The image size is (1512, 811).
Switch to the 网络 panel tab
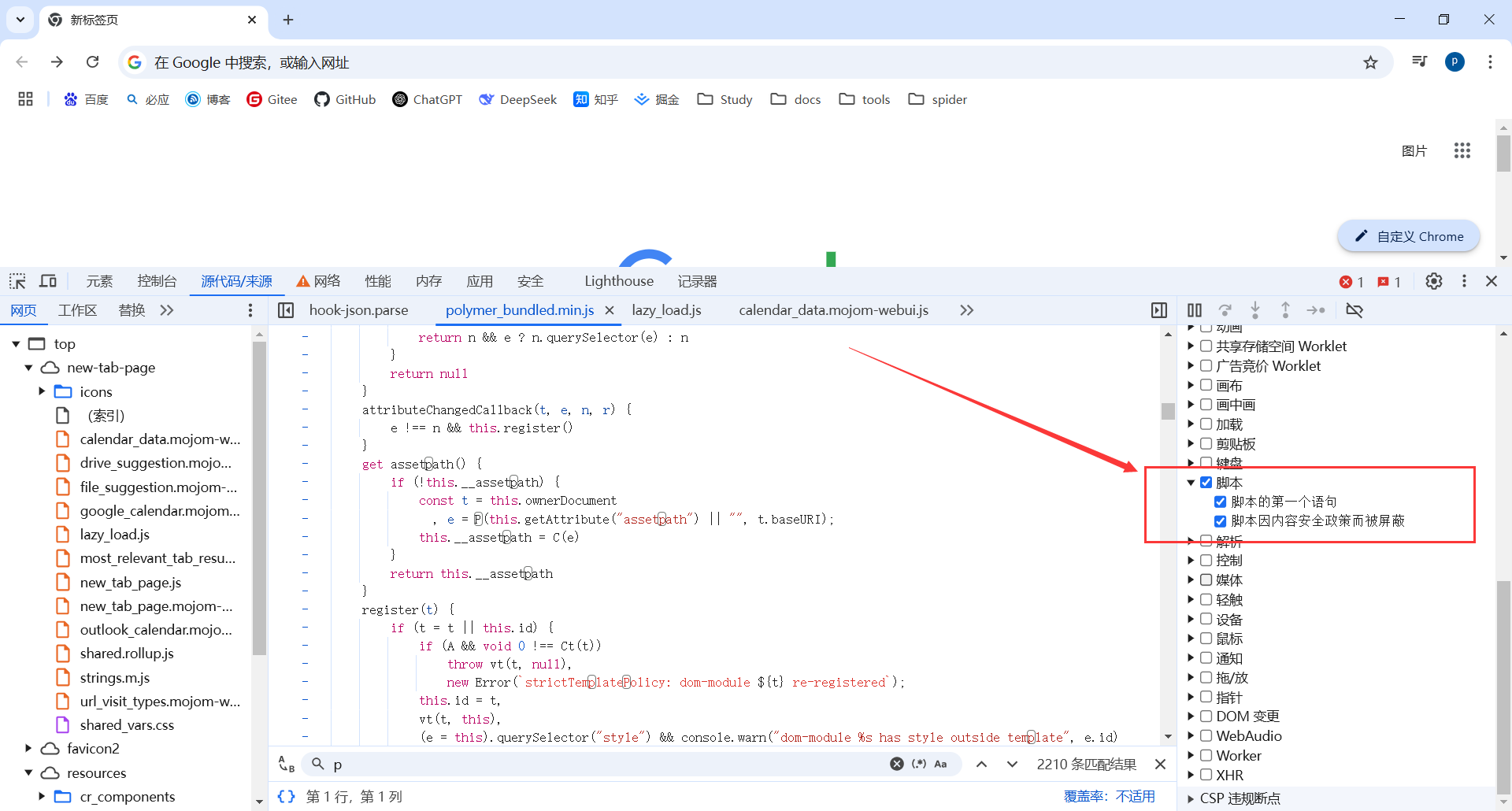318,281
